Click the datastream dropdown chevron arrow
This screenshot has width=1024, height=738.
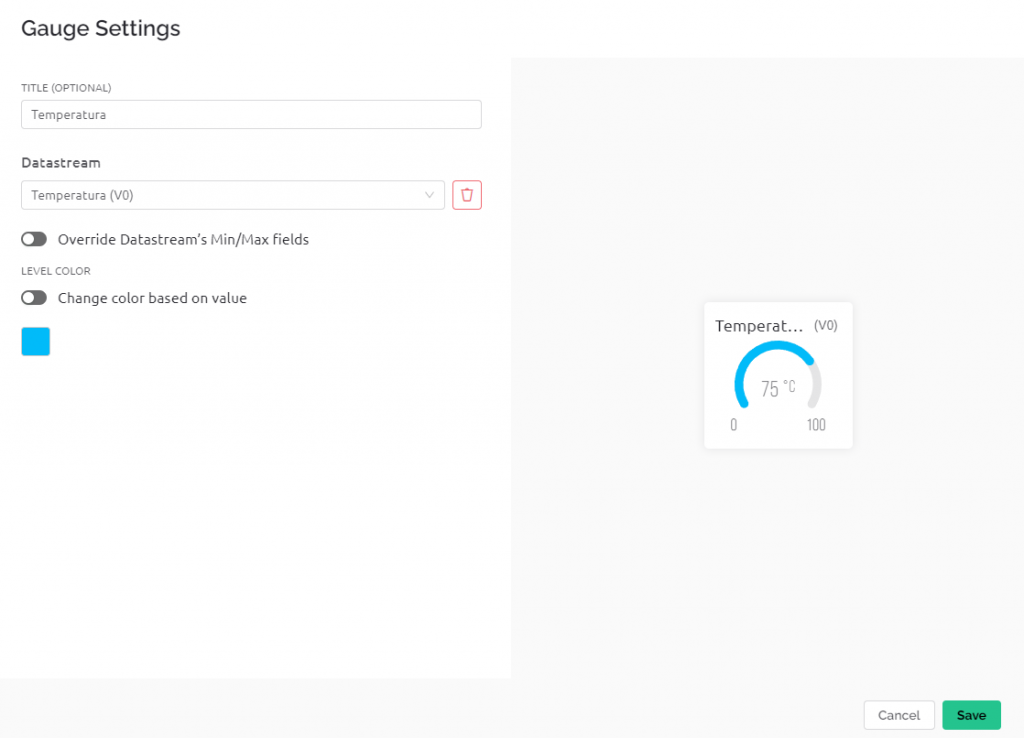pyautogui.click(x=429, y=195)
